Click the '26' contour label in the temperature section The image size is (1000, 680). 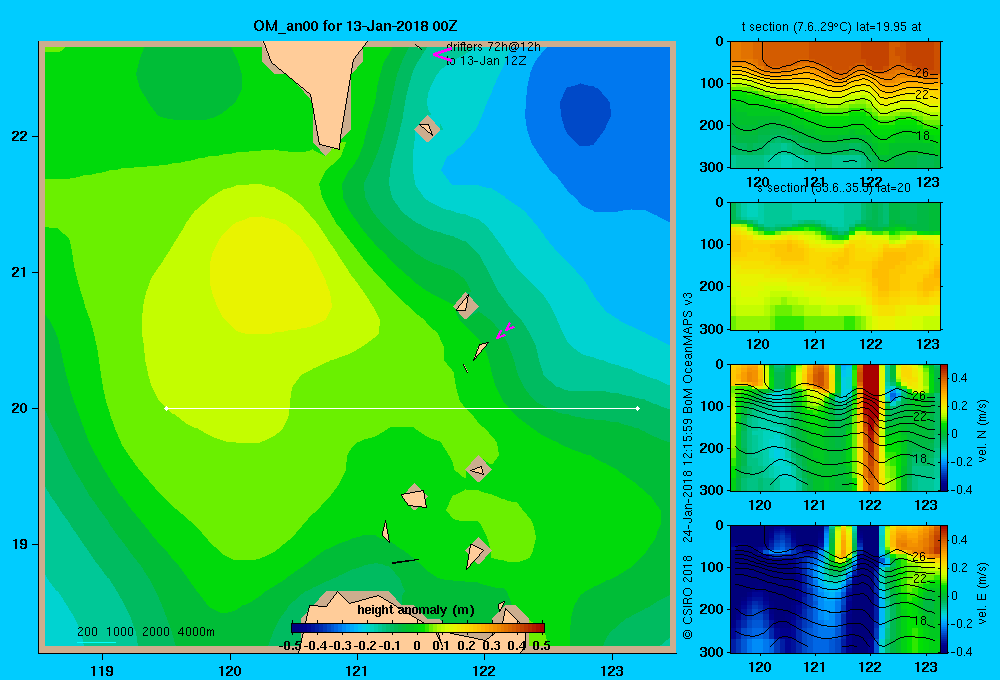point(922,73)
